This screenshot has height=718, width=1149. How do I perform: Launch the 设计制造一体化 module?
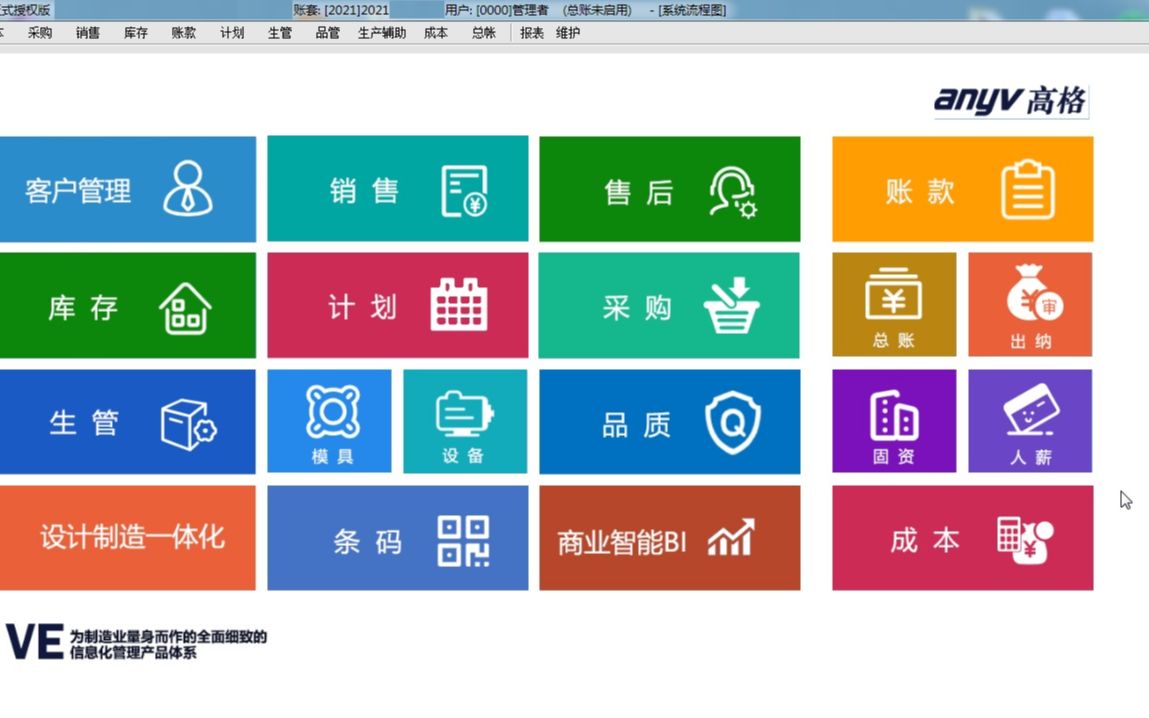[128, 537]
